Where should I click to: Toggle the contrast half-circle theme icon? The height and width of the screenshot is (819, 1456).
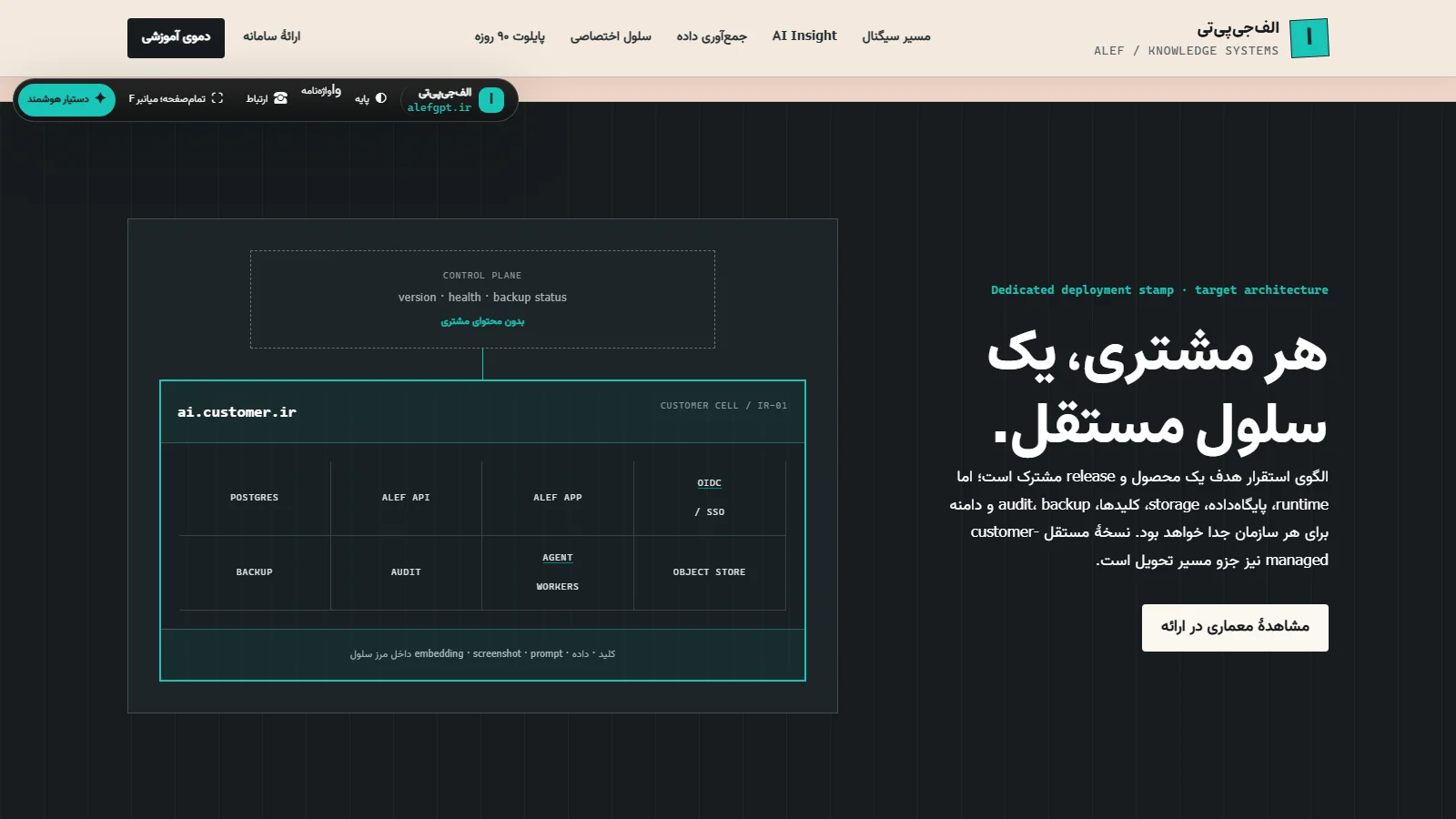[380, 98]
